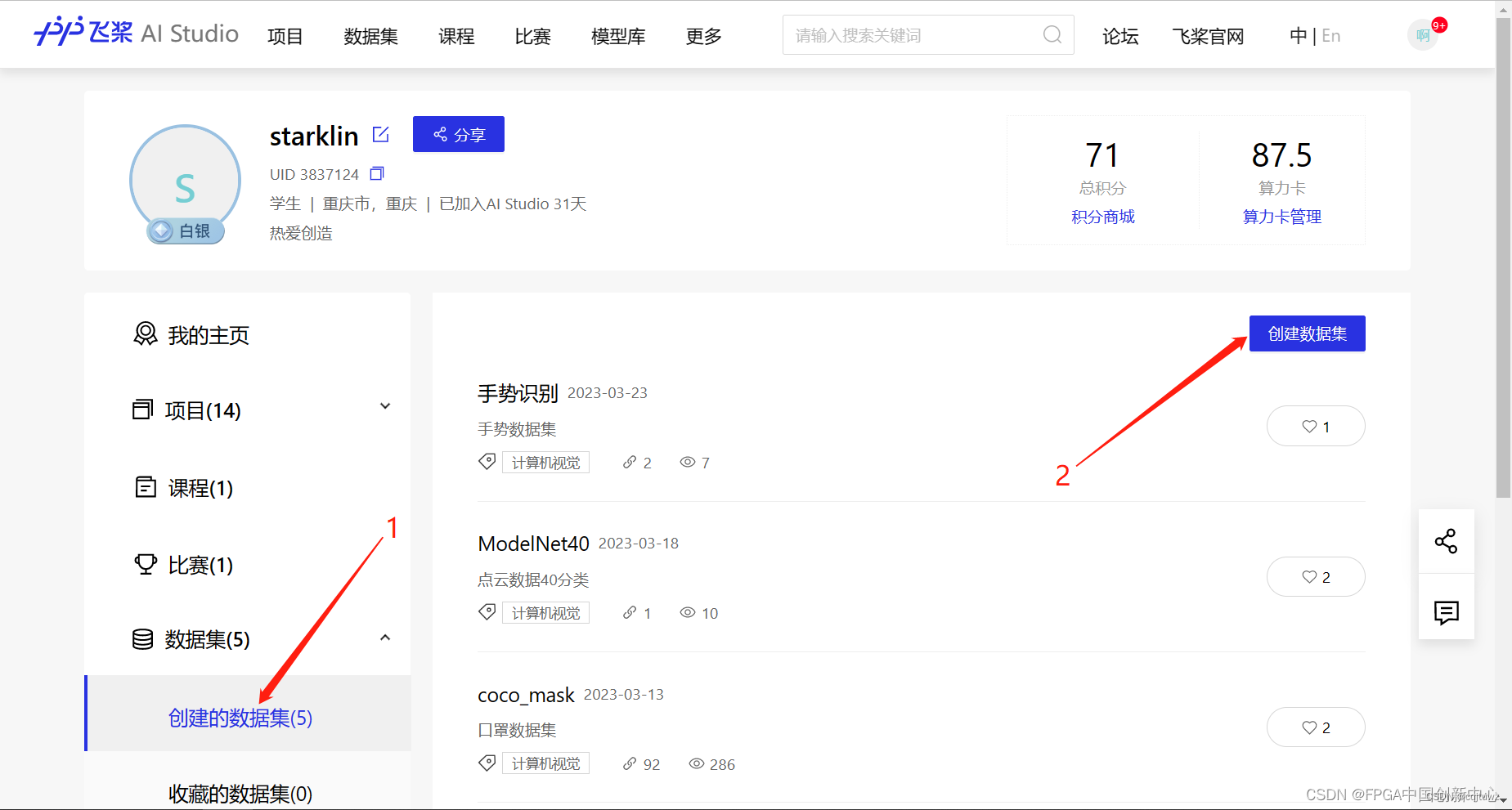Click the 项目 stack icon in sidebar
The height and width of the screenshot is (810, 1512).
pyautogui.click(x=142, y=409)
